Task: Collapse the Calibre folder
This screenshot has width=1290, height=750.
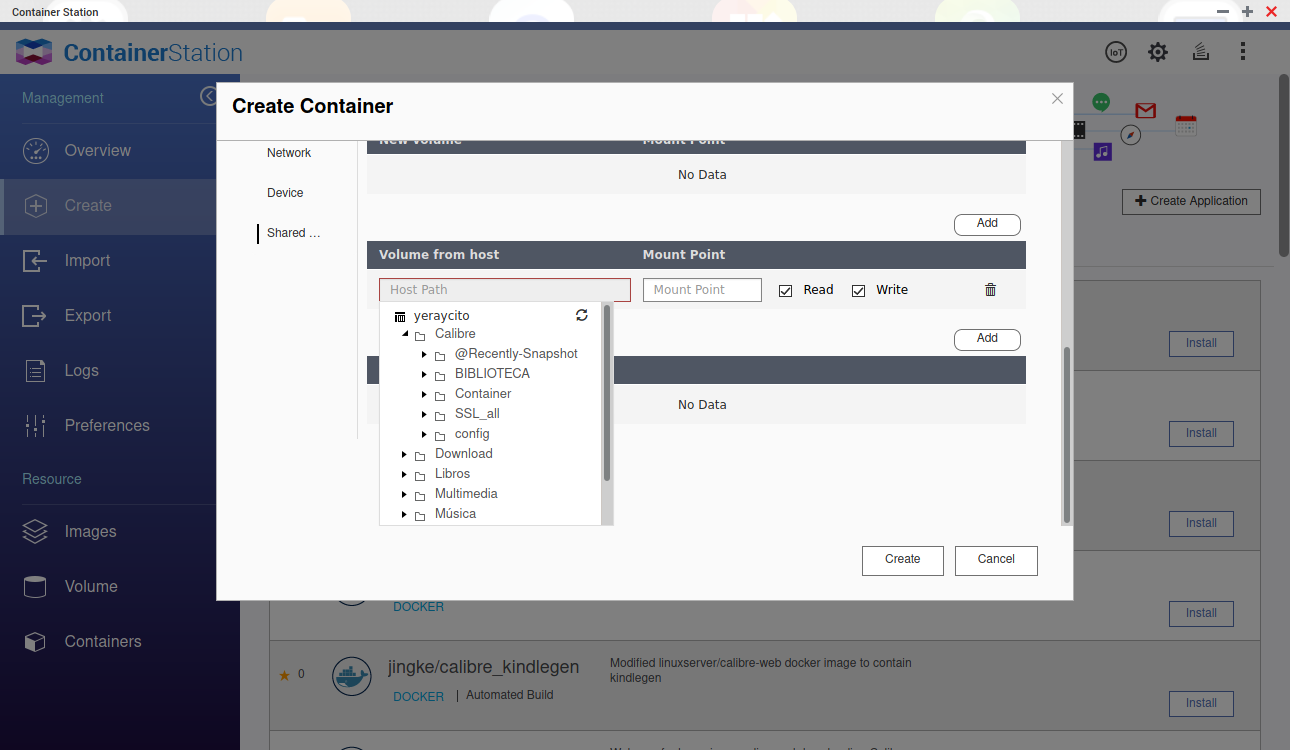Action: click(405, 334)
